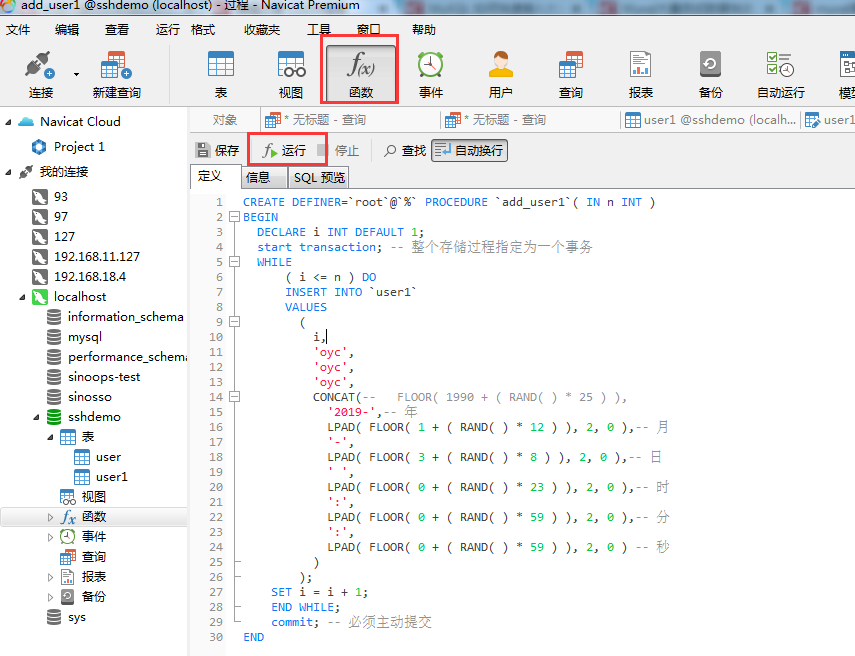The height and width of the screenshot is (656, 855).
Task: Click the 连接 connection toolbar icon
Action: [x=40, y=74]
